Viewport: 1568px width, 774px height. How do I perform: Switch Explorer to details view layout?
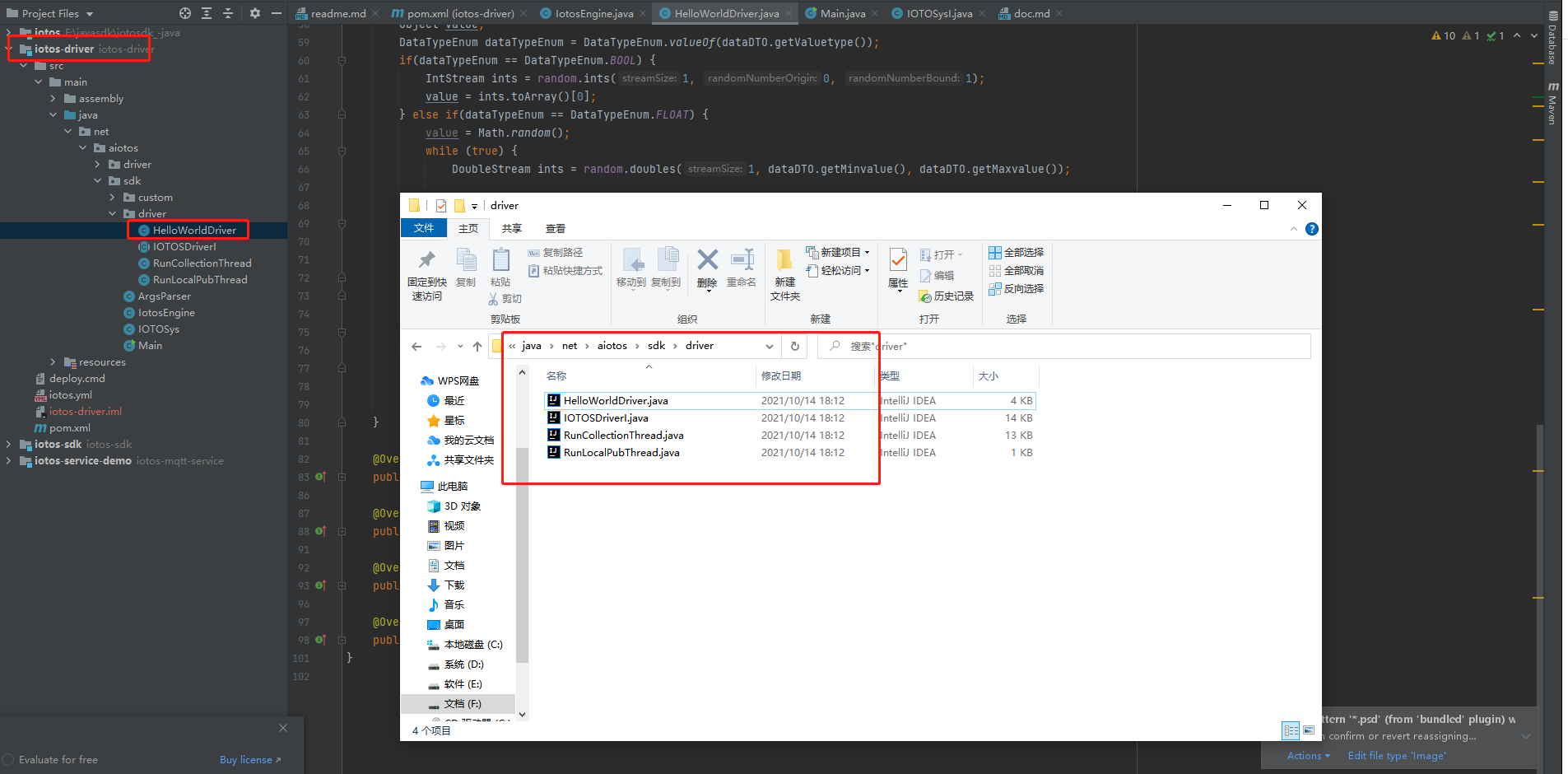pyautogui.click(x=1291, y=730)
